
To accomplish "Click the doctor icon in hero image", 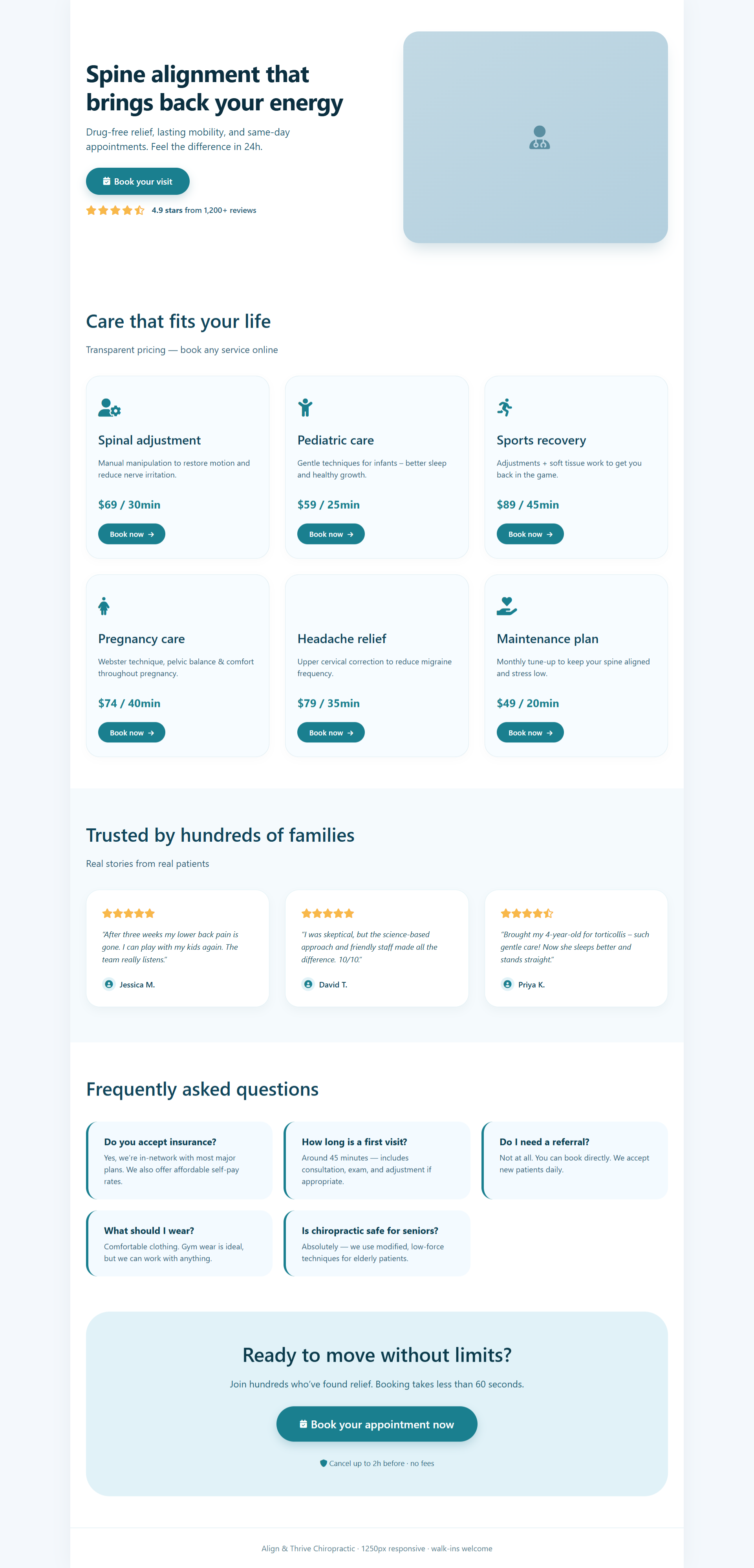I will (539, 137).
